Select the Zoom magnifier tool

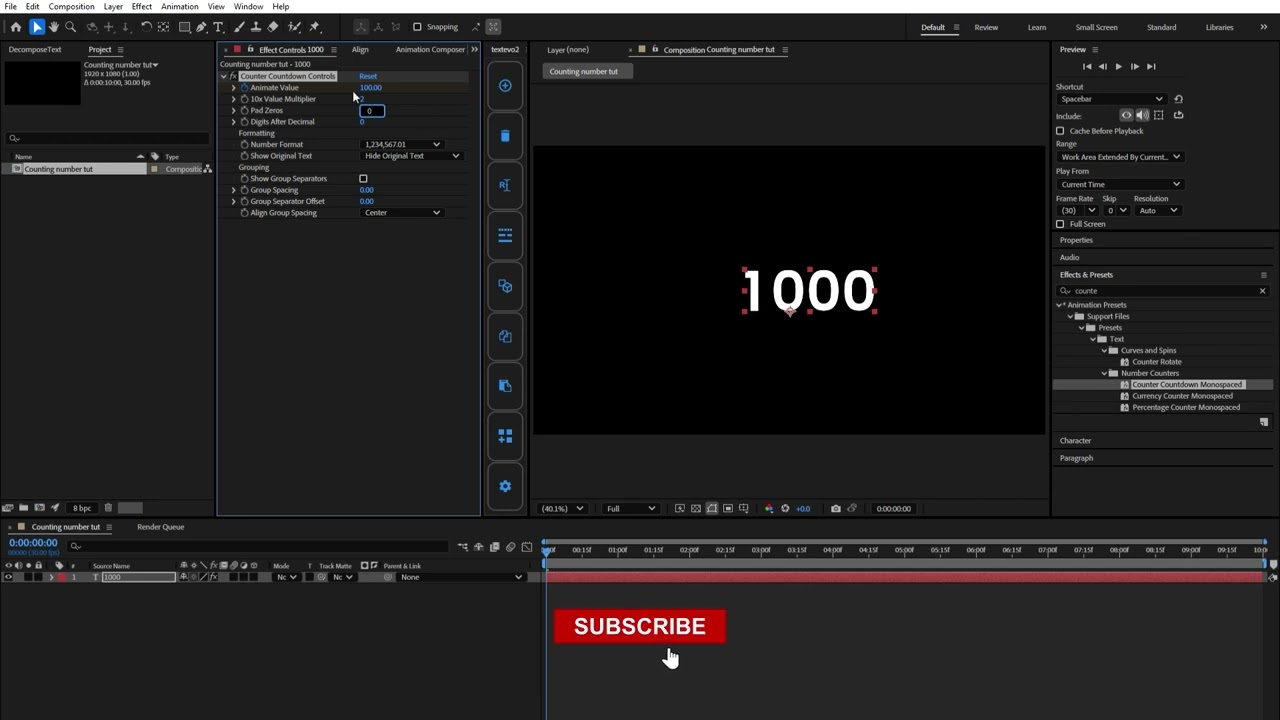tap(70, 27)
